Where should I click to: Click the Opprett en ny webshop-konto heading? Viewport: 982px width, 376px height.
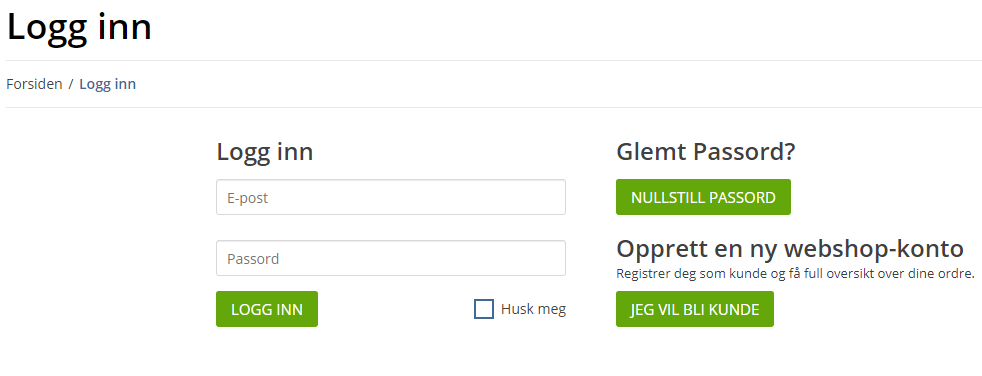point(790,249)
